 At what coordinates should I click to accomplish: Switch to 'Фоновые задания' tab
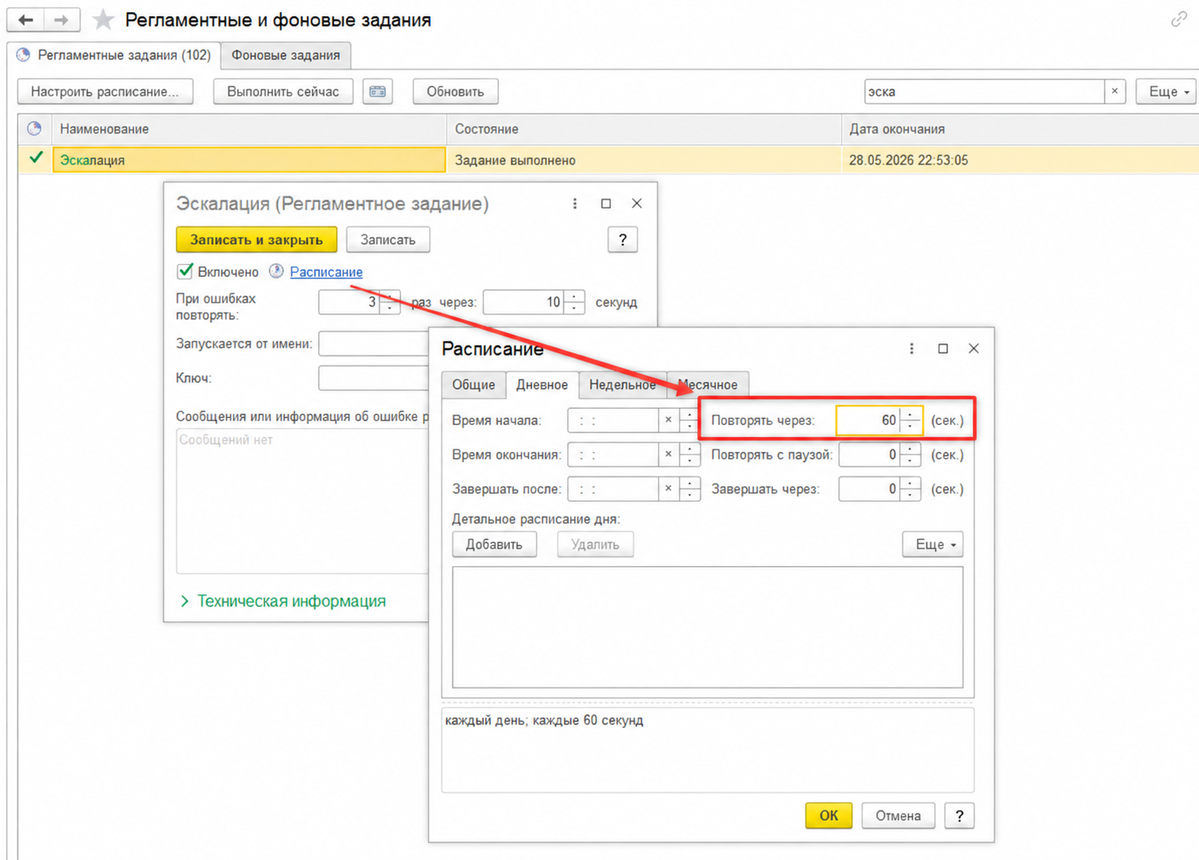286,55
